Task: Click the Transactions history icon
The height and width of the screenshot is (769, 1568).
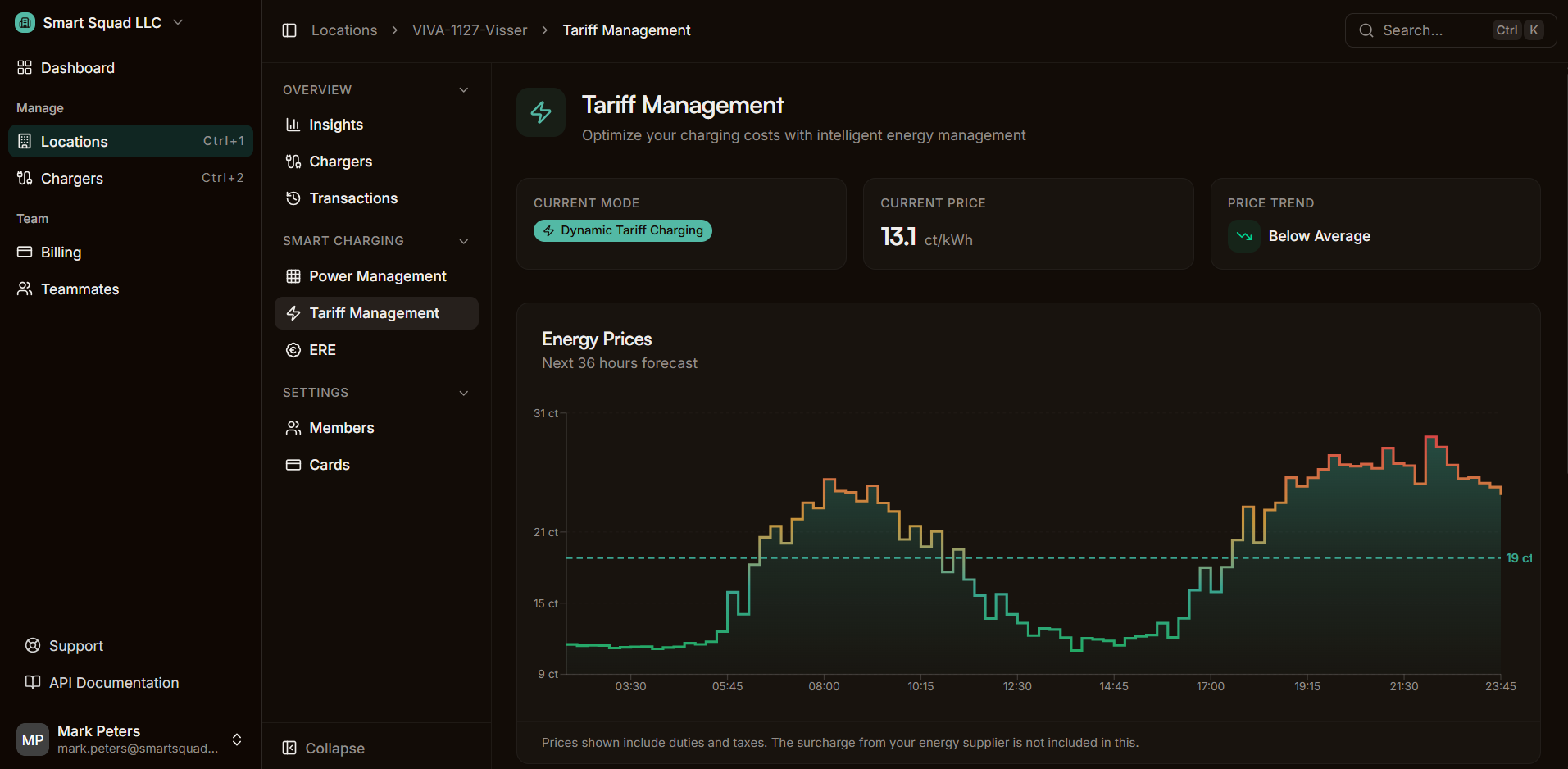Action: [293, 198]
